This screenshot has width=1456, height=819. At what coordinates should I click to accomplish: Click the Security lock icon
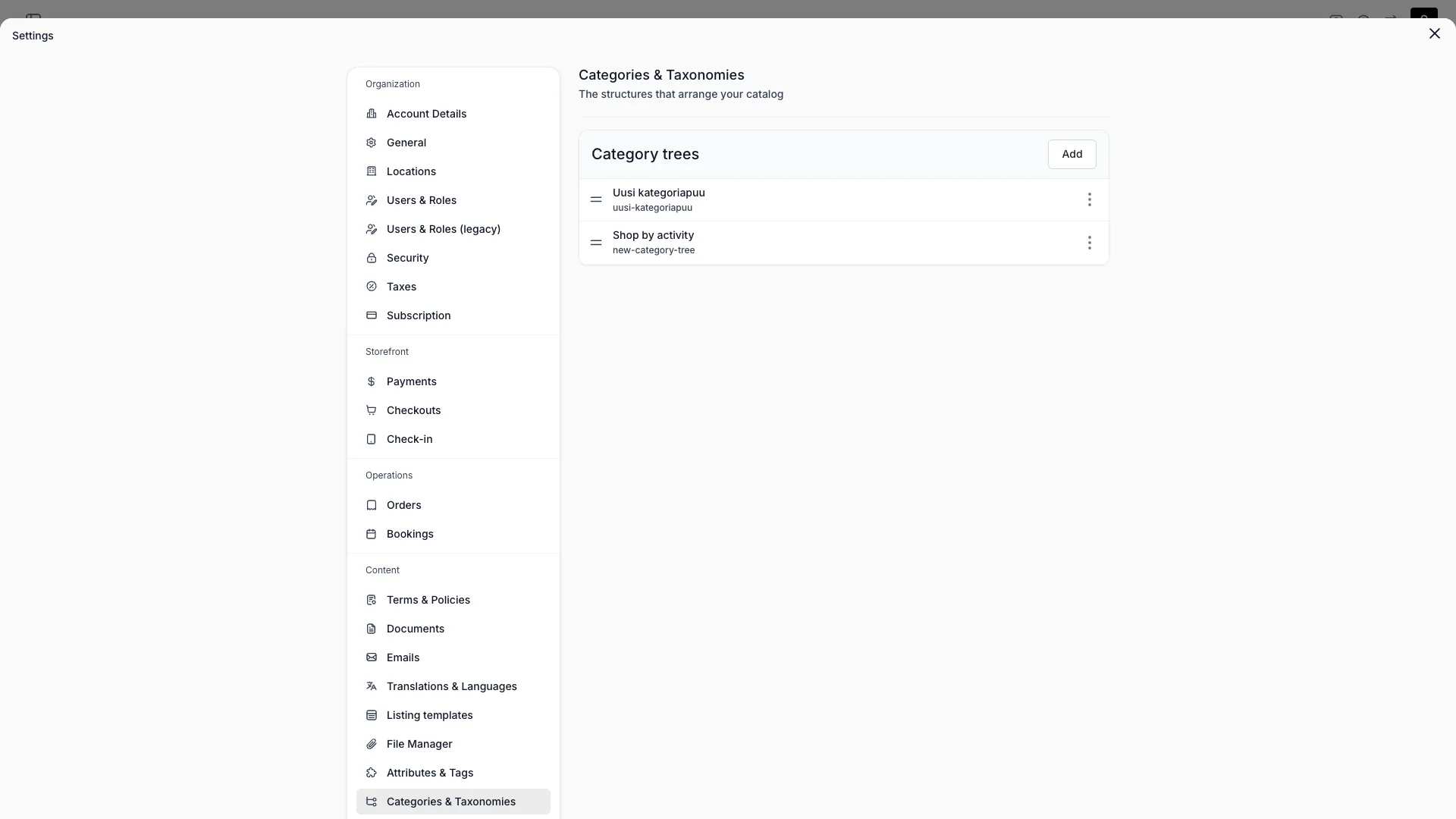372,258
